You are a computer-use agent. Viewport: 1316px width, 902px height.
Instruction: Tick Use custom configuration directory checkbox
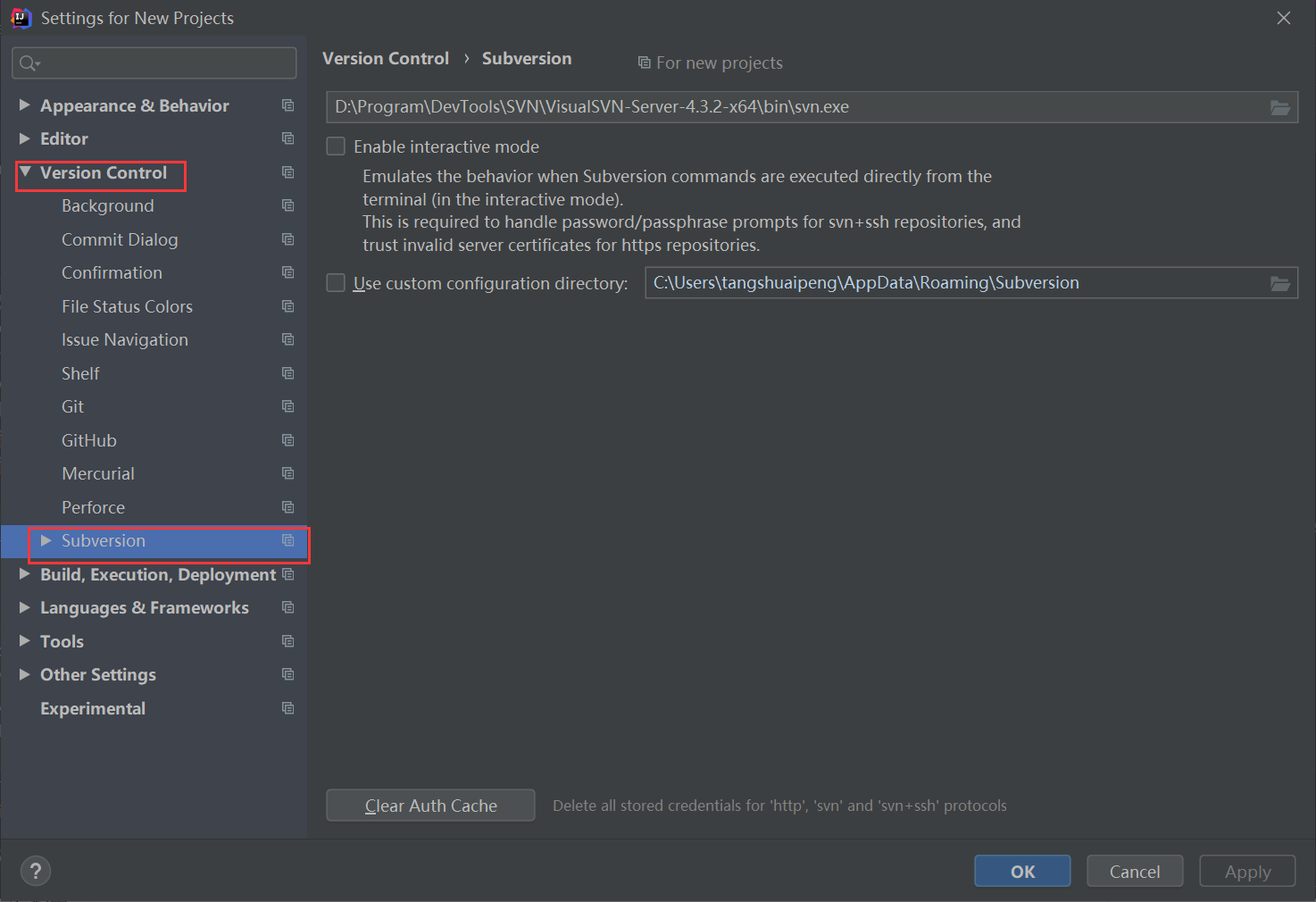click(x=336, y=283)
